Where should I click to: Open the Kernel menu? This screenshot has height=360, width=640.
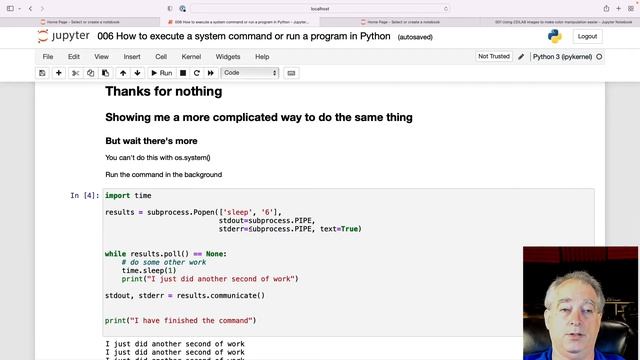point(191,57)
